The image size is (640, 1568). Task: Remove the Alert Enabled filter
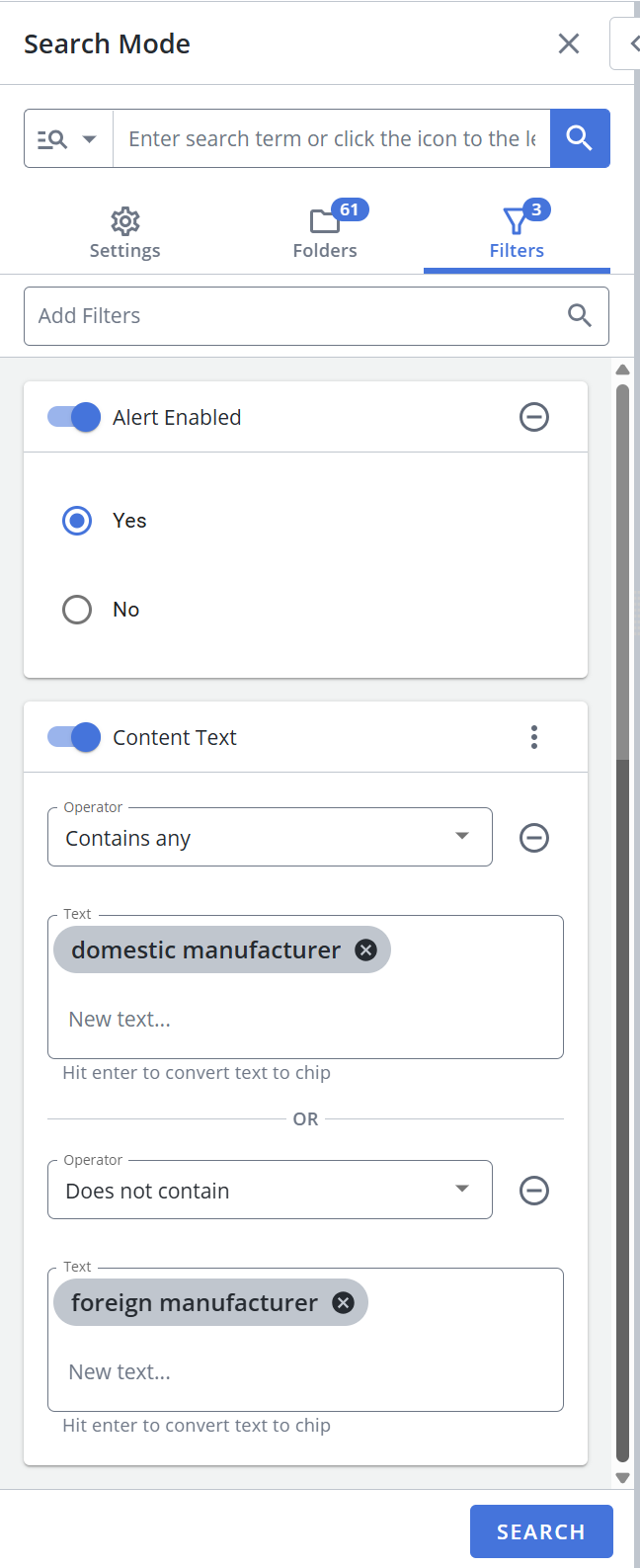point(534,417)
